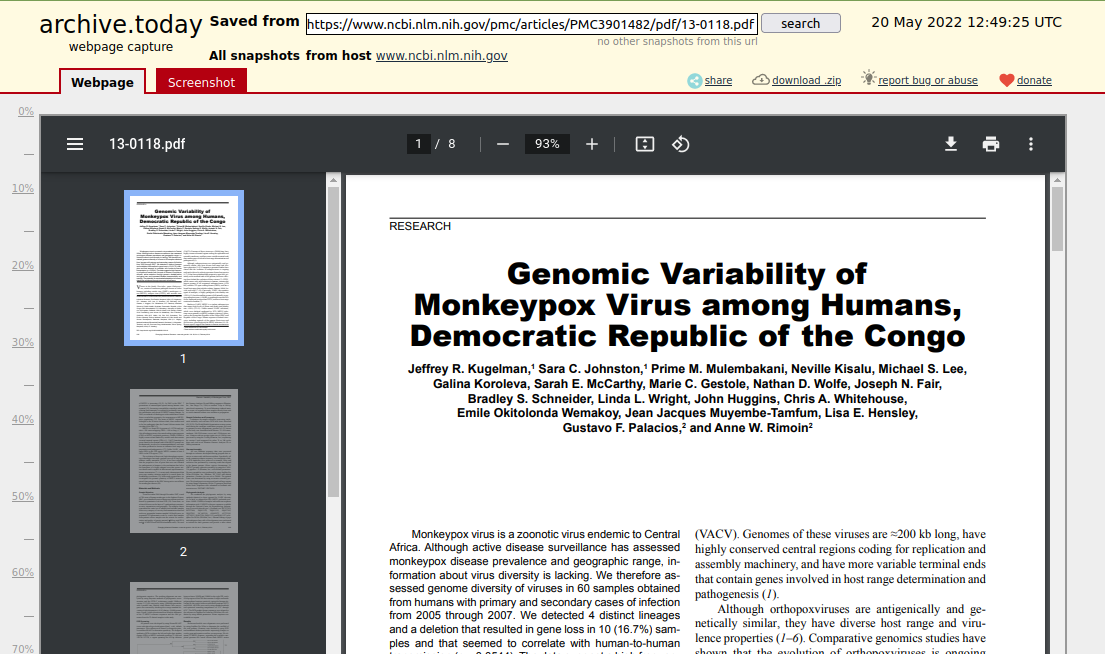The image size is (1105, 654).
Task: Rotate the document counterclockwise
Action: (681, 144)
